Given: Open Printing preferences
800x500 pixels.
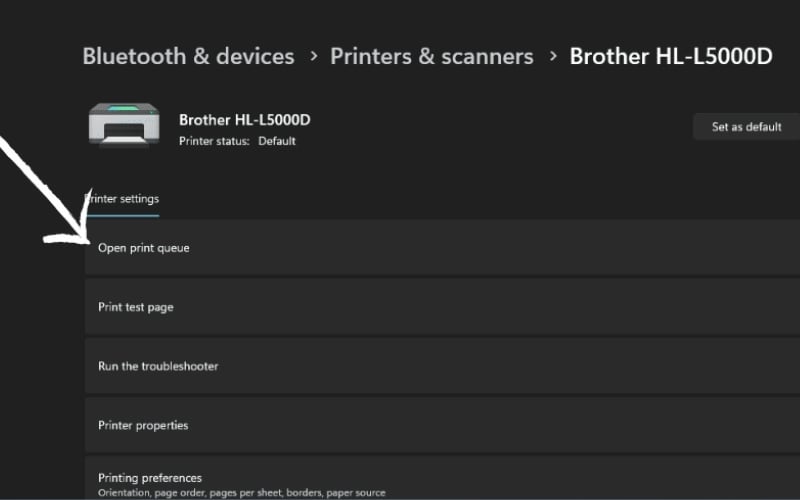Looking at the screenshot, I should (150, 478).
